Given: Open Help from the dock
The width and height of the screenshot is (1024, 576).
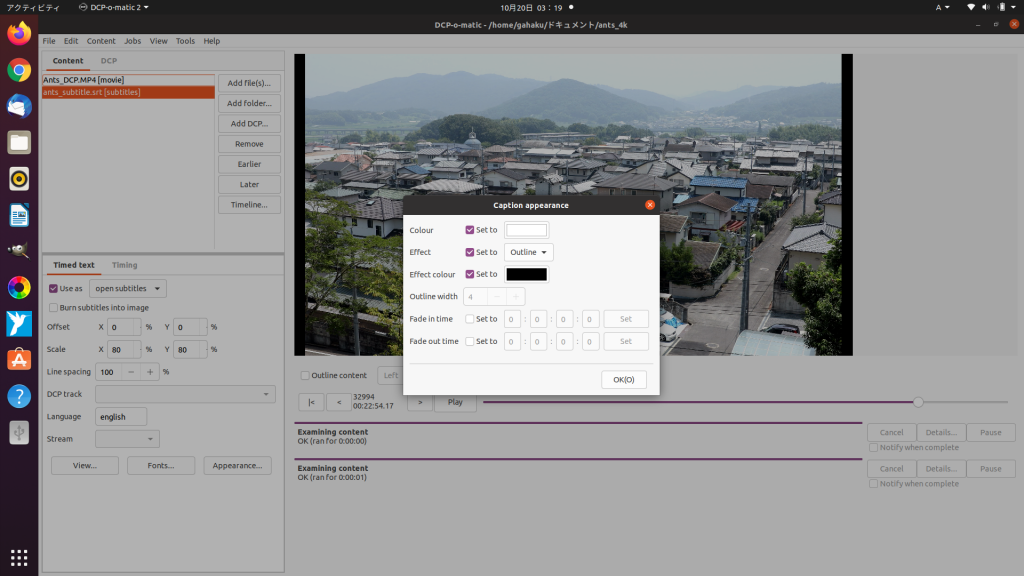Looking at the screenshot, I should 19,396.
